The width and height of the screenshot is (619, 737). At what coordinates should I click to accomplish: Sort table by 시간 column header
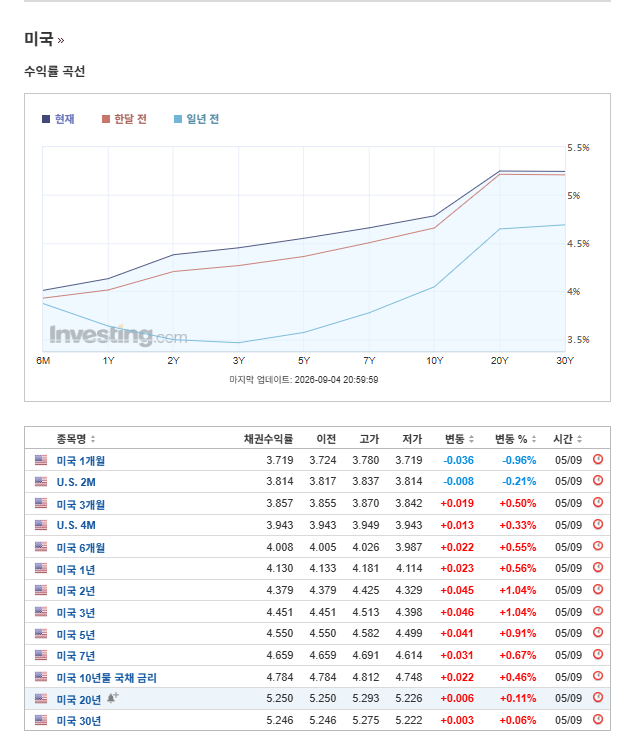[x=568, y=439]
